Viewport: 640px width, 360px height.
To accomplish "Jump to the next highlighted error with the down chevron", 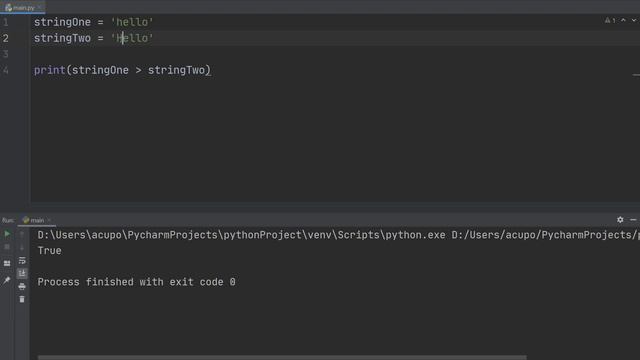I will point(634,20).
